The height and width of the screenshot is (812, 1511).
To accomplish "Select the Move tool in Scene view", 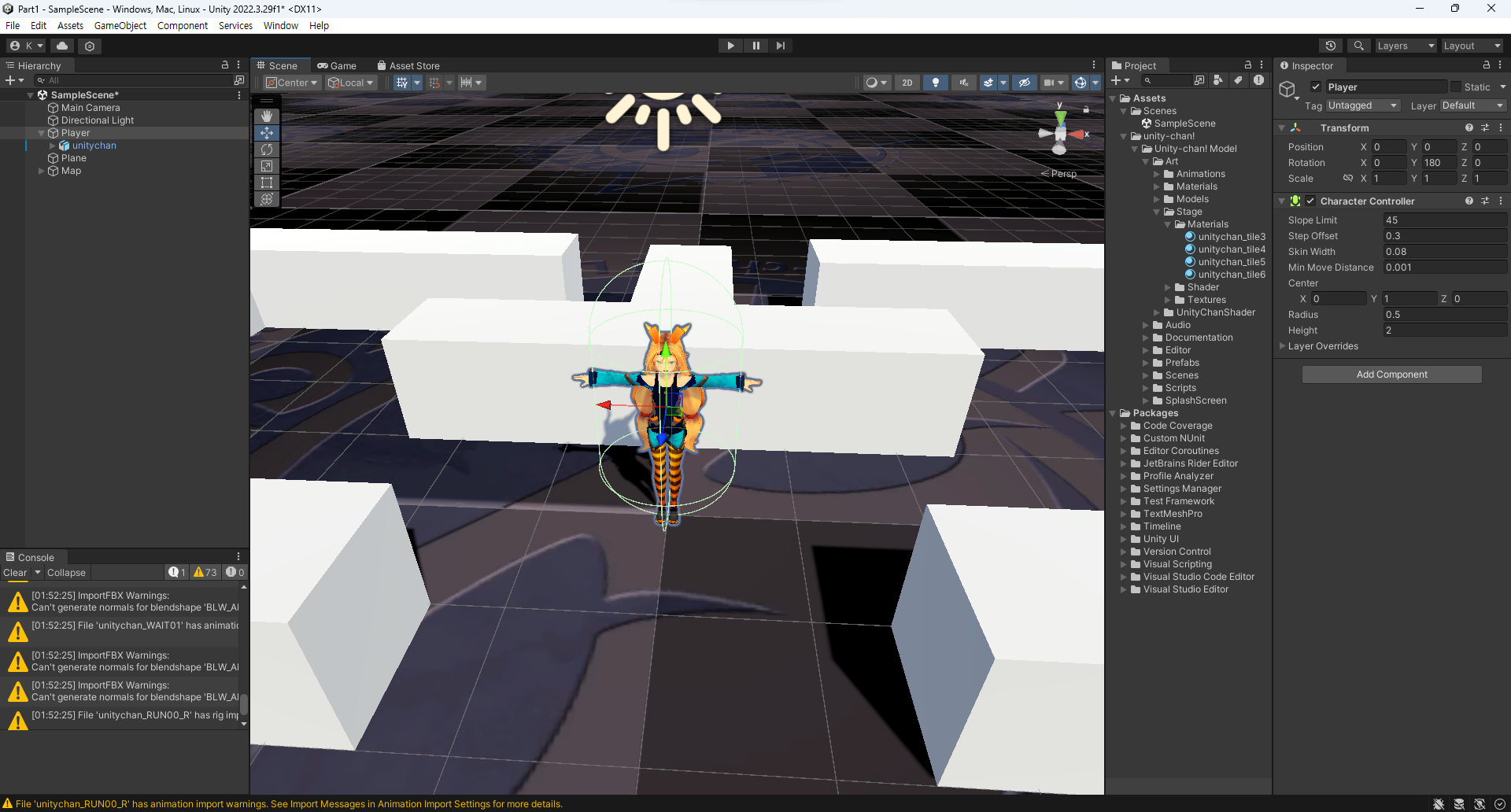I will pos(267,133).
